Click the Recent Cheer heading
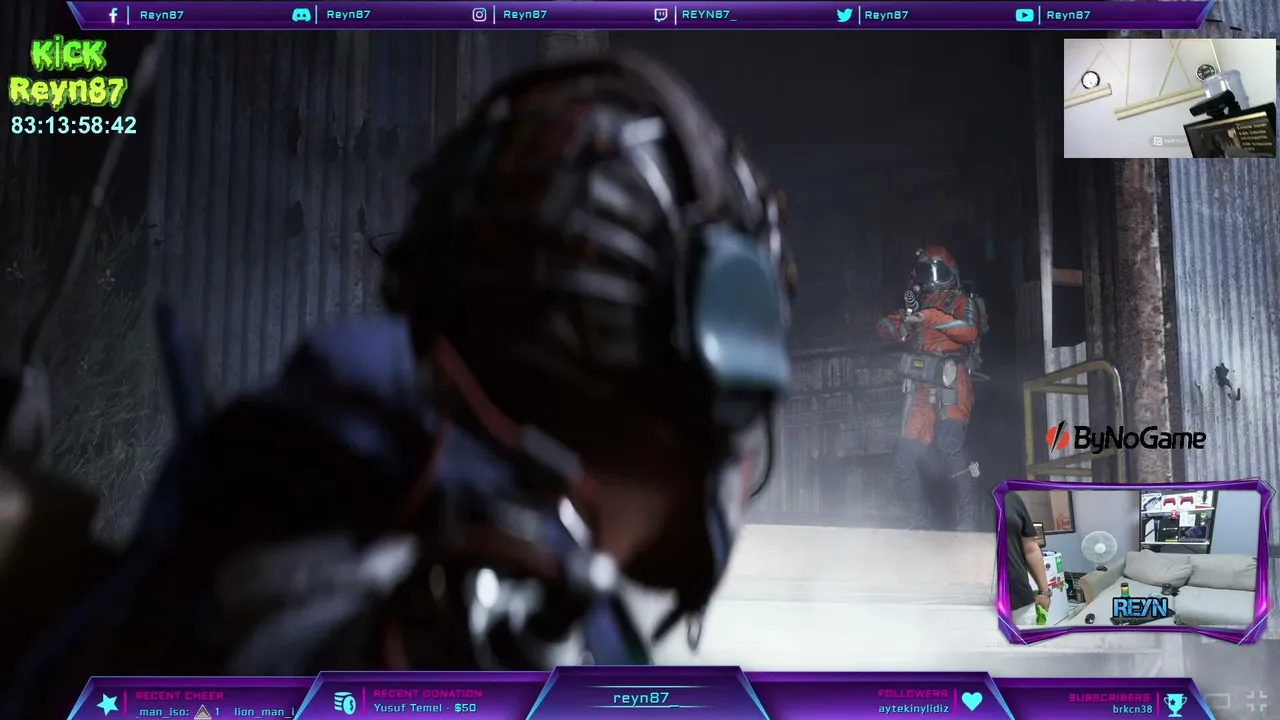This screenshot has height=720, width=1280. coord(179,695)
